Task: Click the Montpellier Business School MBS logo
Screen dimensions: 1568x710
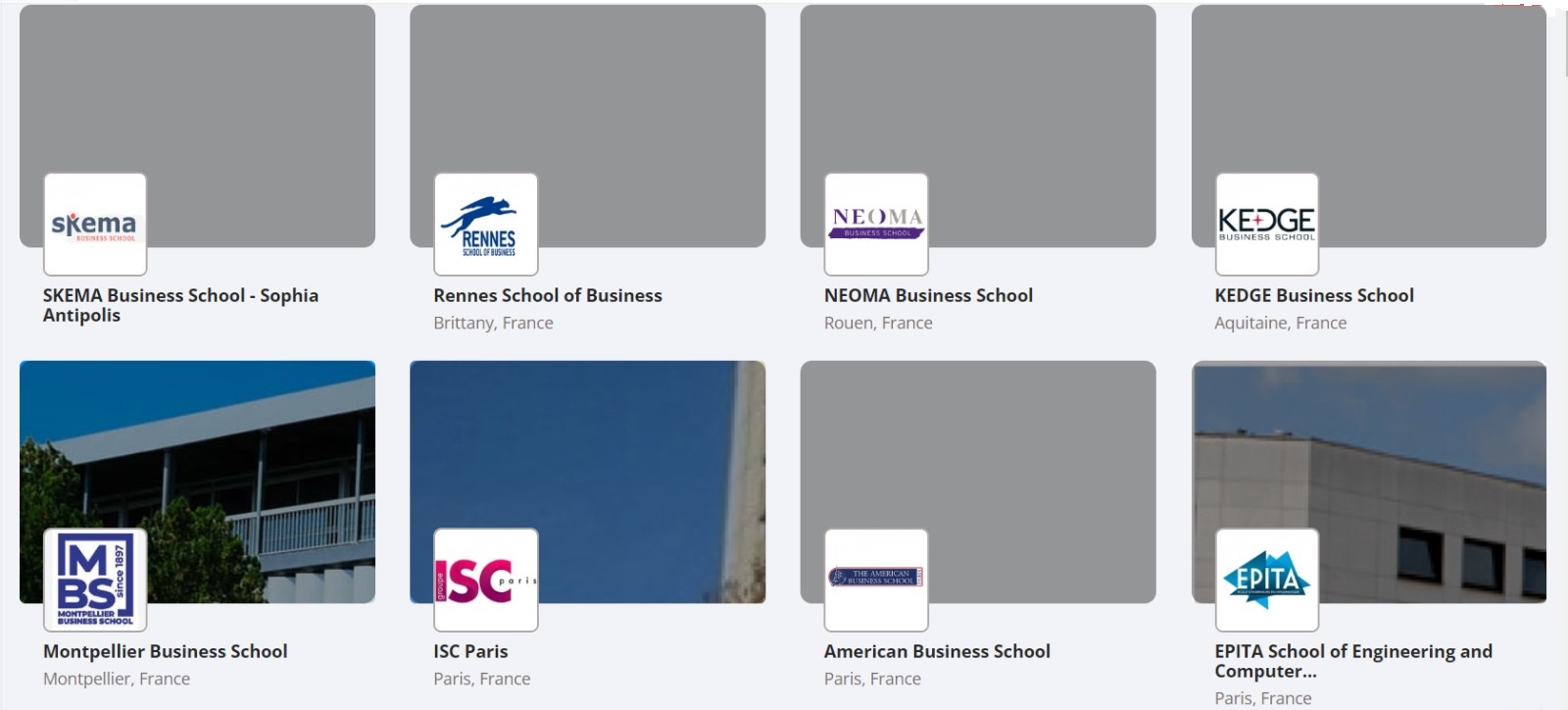Action: click(x=95, y=580)
